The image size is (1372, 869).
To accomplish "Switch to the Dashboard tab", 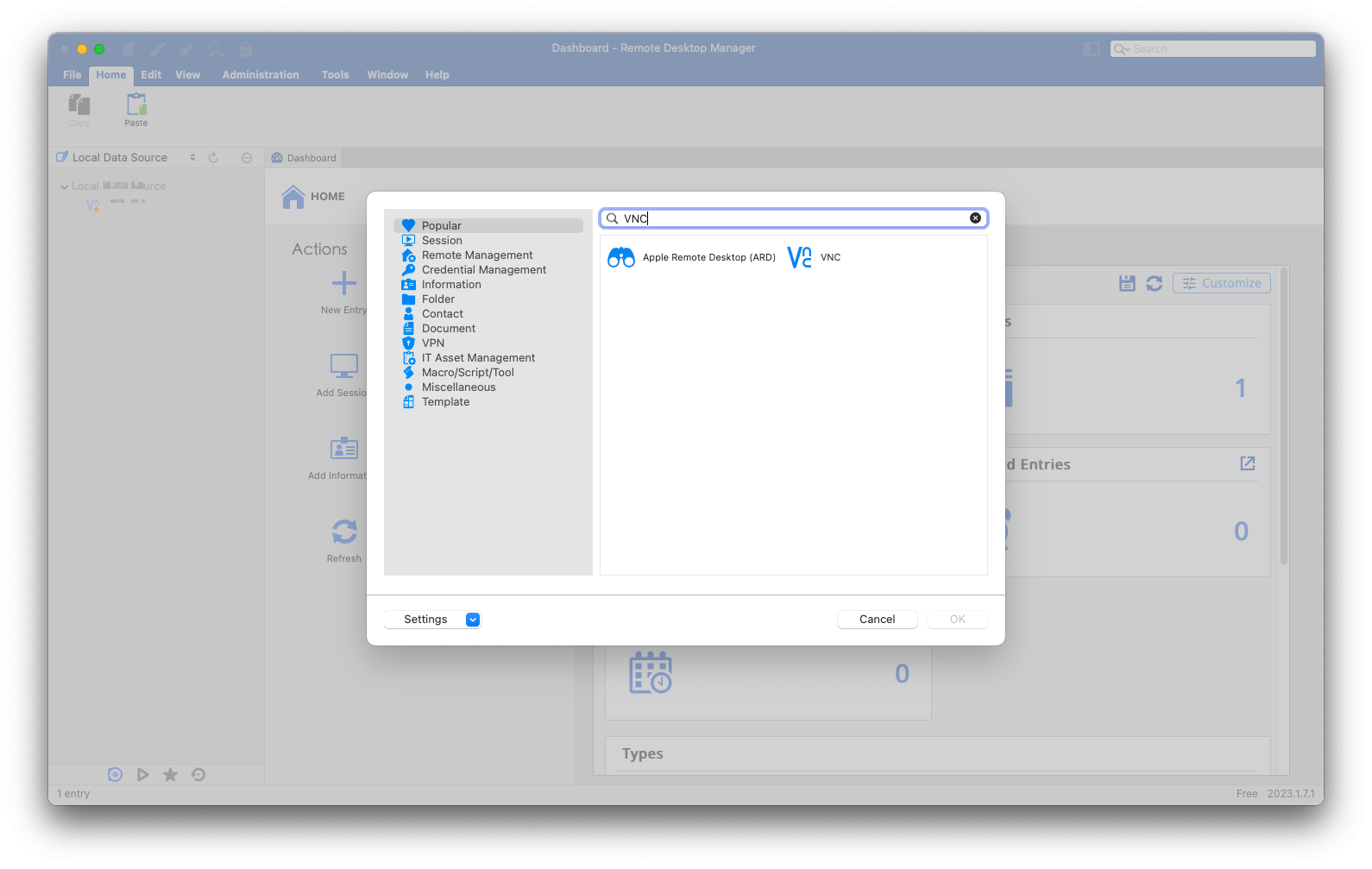I will tap(304, 158).
